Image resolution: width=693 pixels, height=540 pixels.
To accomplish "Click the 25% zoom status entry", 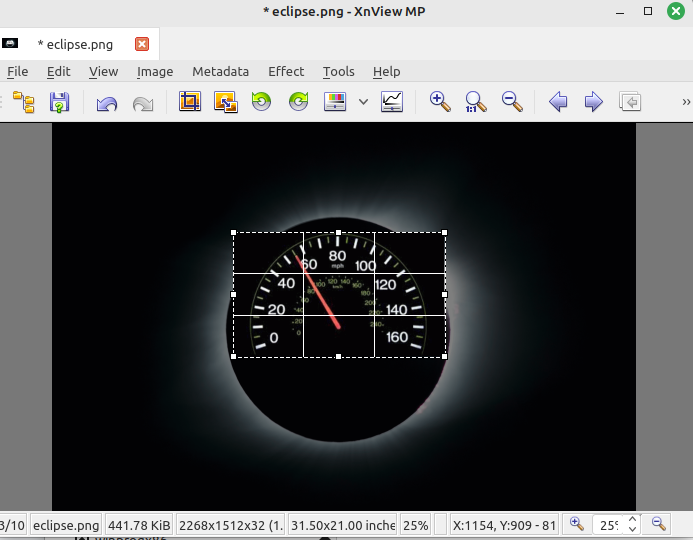I will pos(415,525).
